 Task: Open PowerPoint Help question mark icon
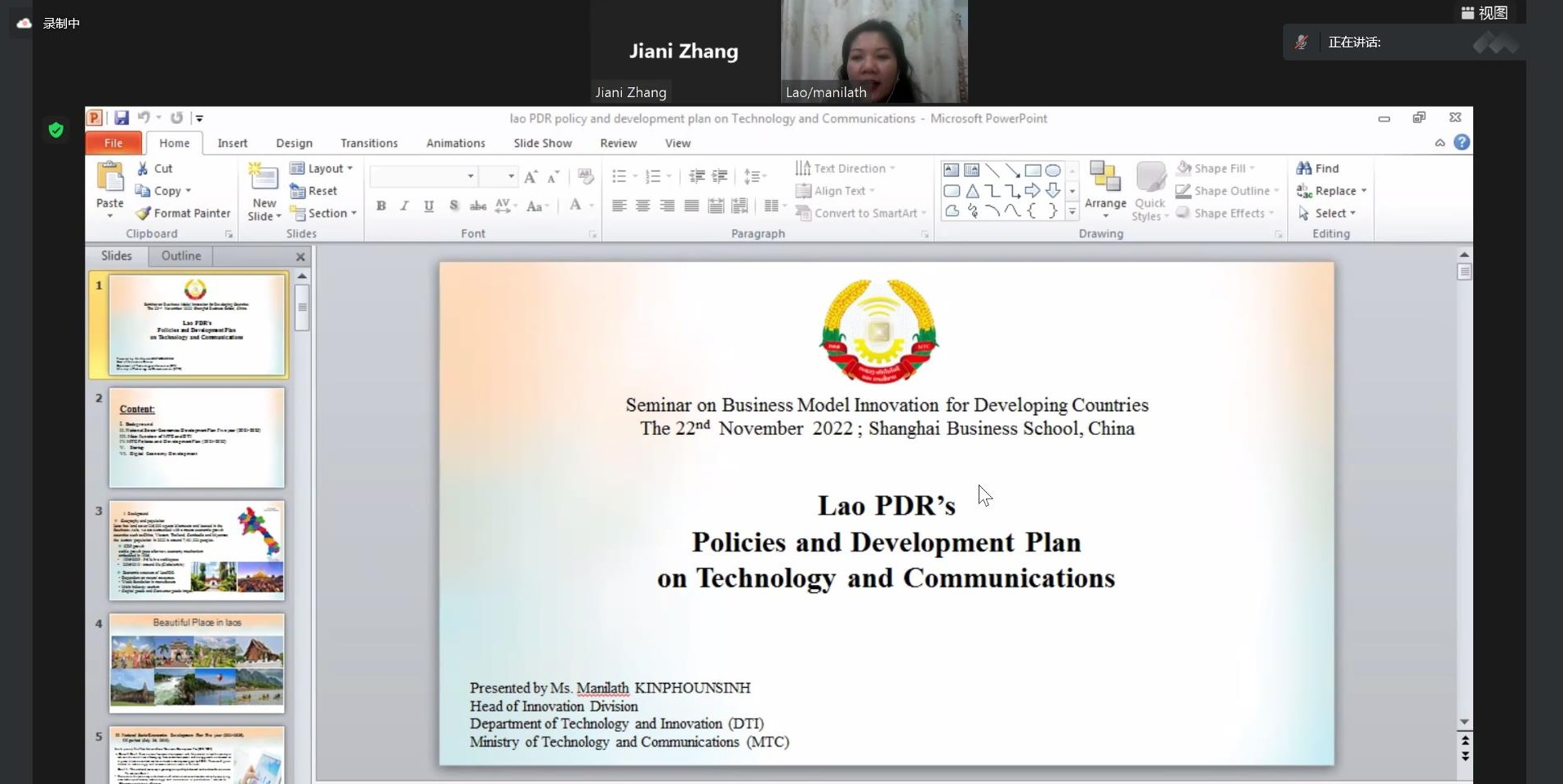click(x=1462, y=143)
